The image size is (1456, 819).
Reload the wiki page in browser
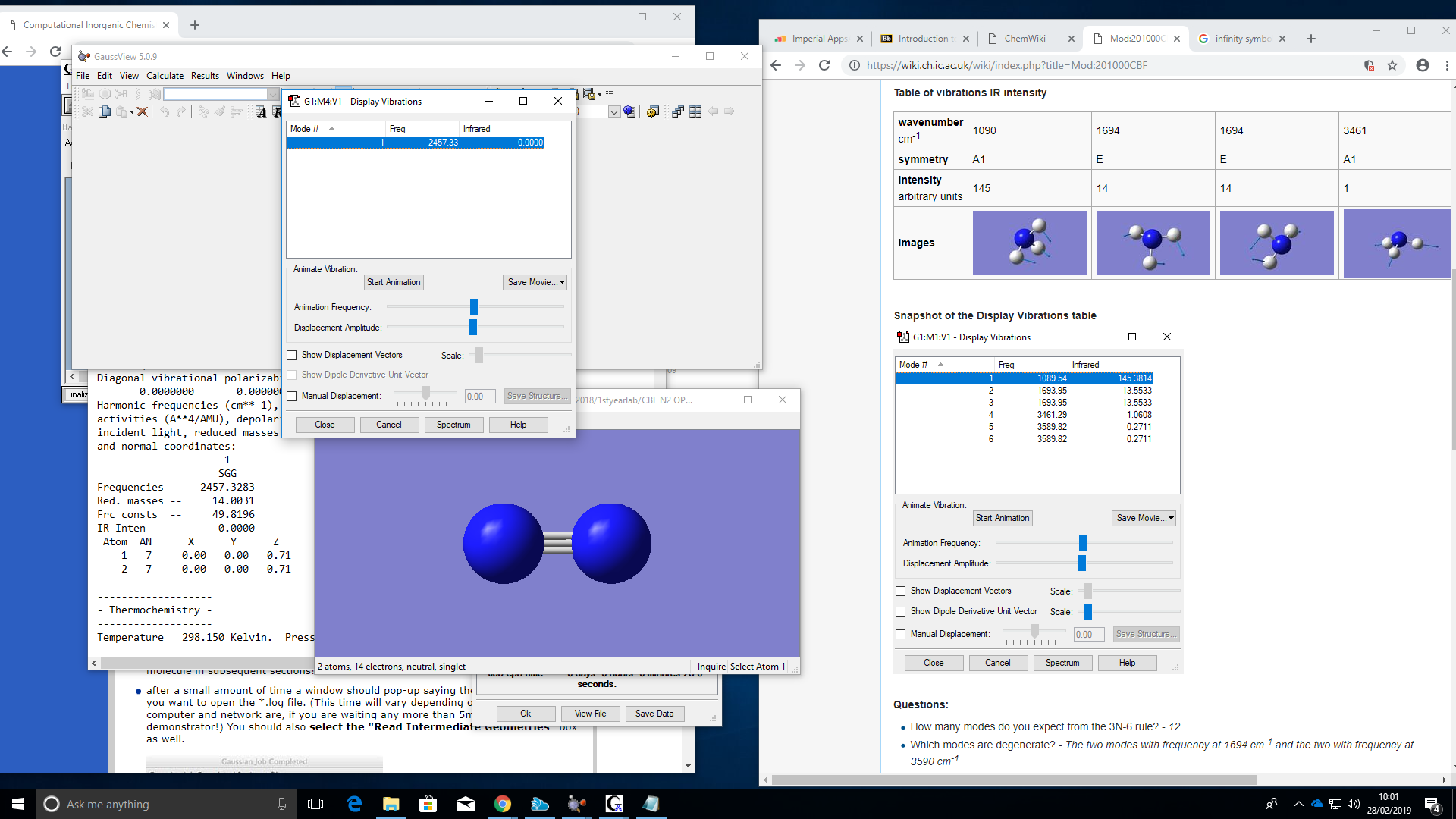tap(824, 65)
